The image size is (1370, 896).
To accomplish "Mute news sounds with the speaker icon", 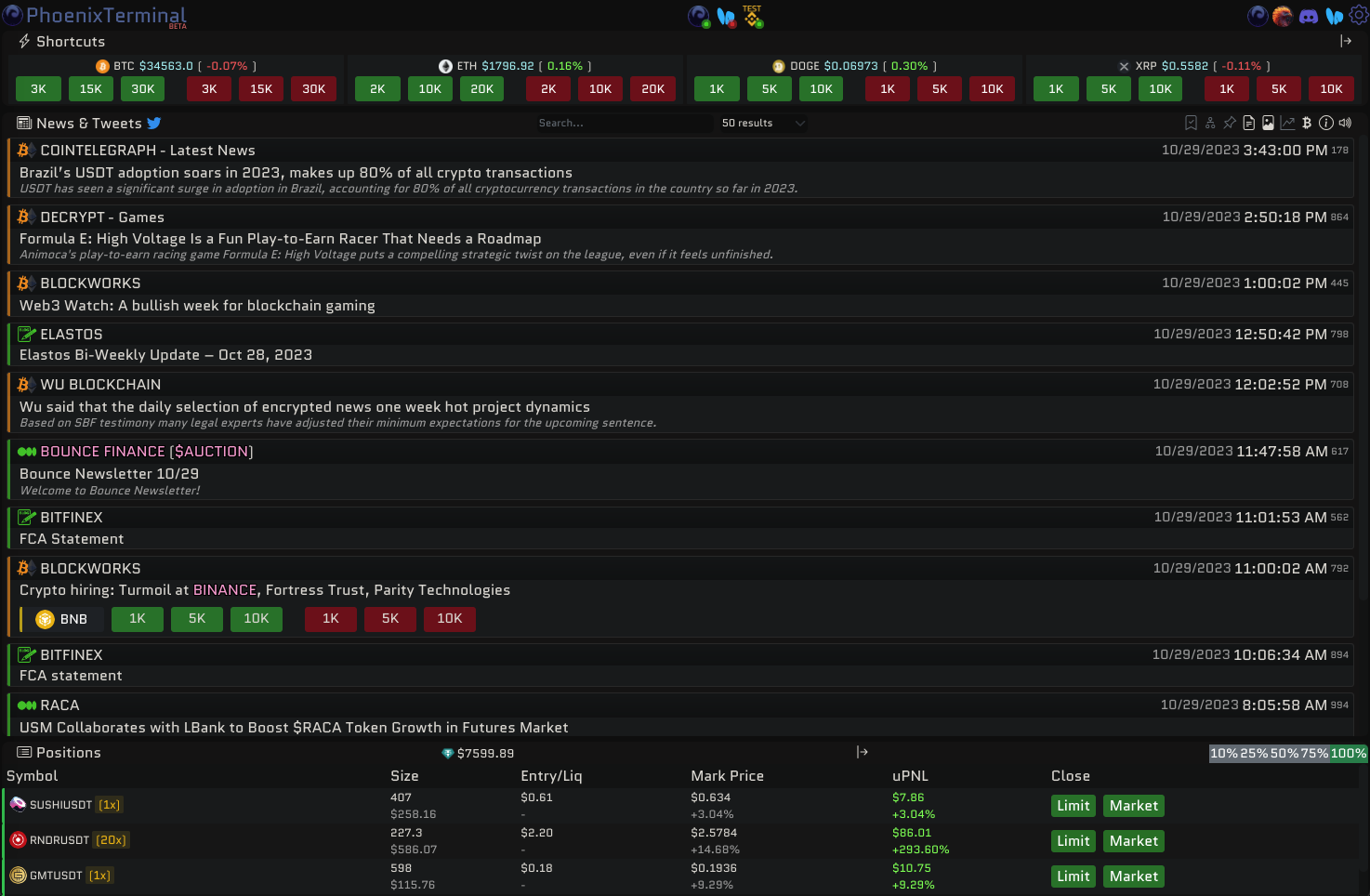I will coord(1345,123).
